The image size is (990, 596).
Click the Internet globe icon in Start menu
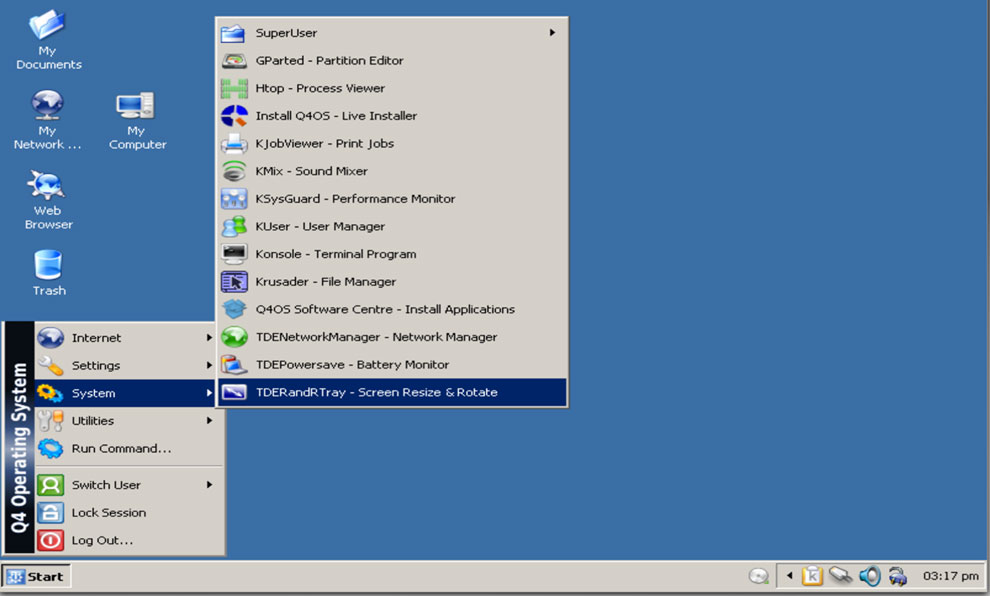coord(51,338)
